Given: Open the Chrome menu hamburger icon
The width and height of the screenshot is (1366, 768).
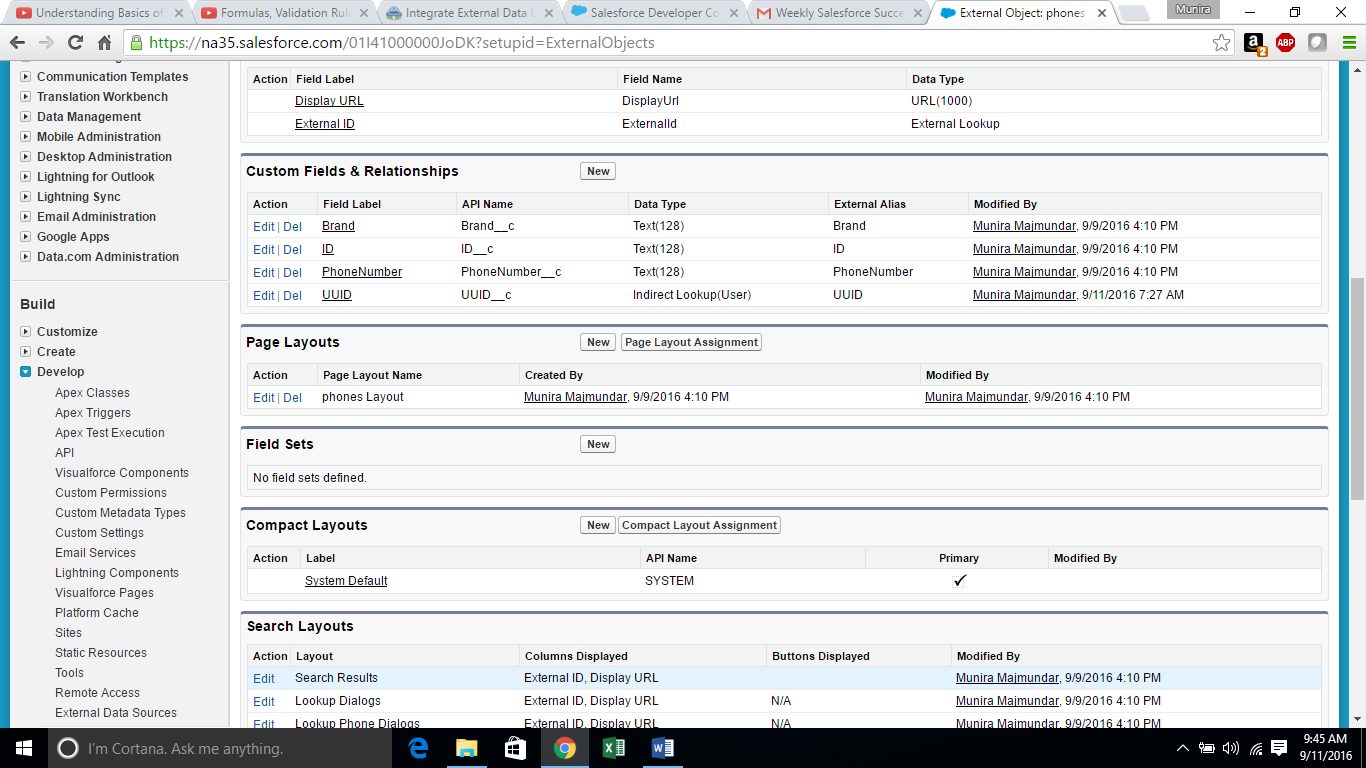Looking at the screenshot, I should click(1348, 43).
